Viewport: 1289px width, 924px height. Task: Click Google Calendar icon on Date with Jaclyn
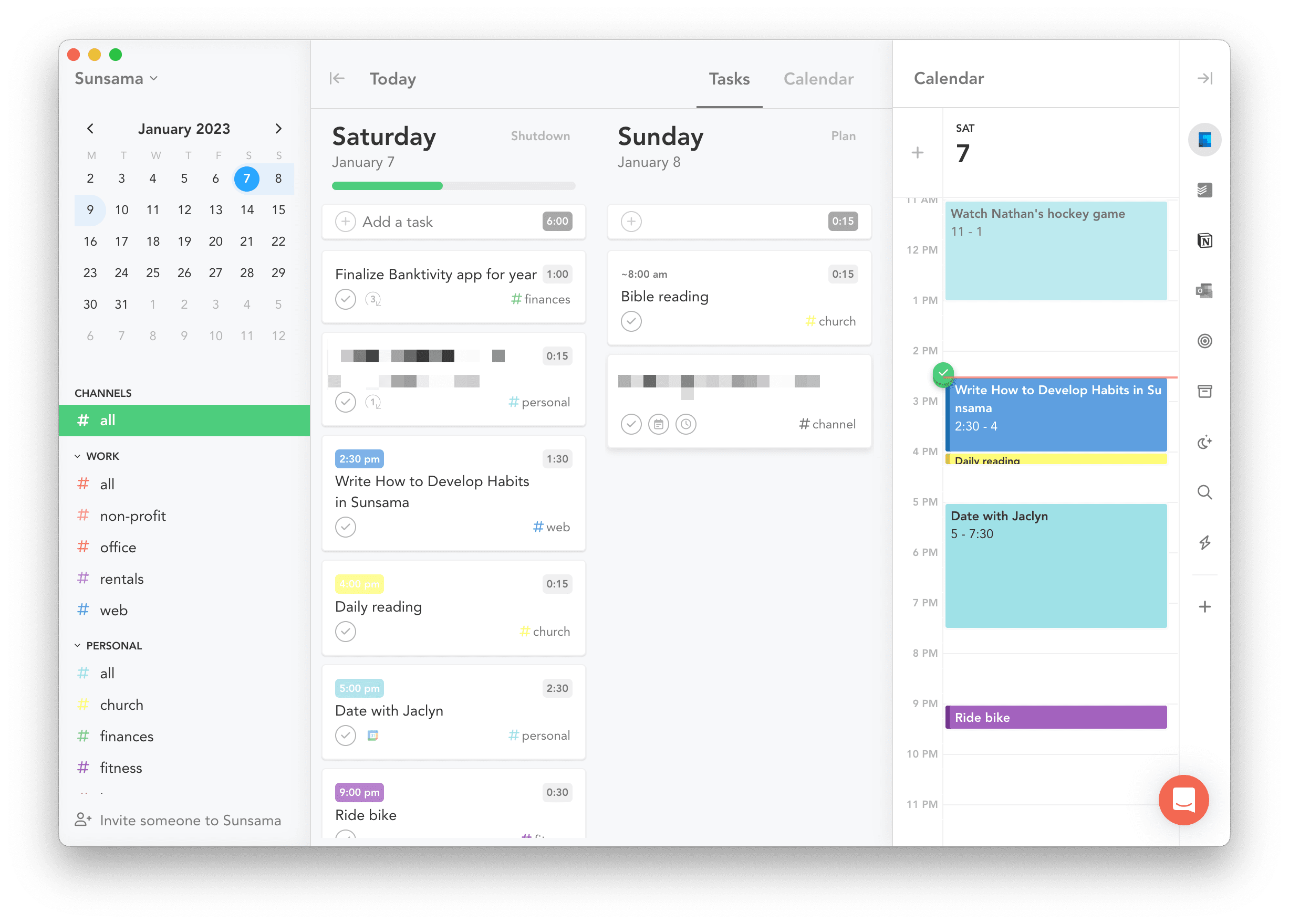[373, 736]
